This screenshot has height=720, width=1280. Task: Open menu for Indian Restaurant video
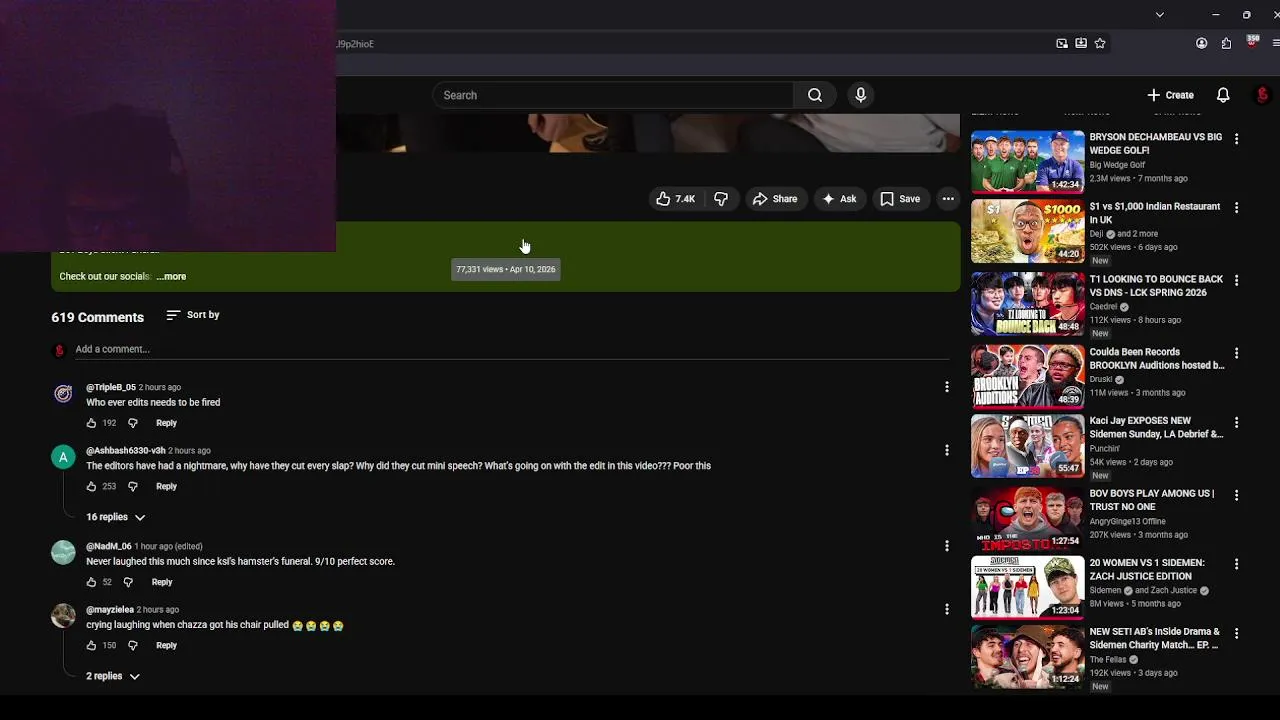tap(1236, 208)
